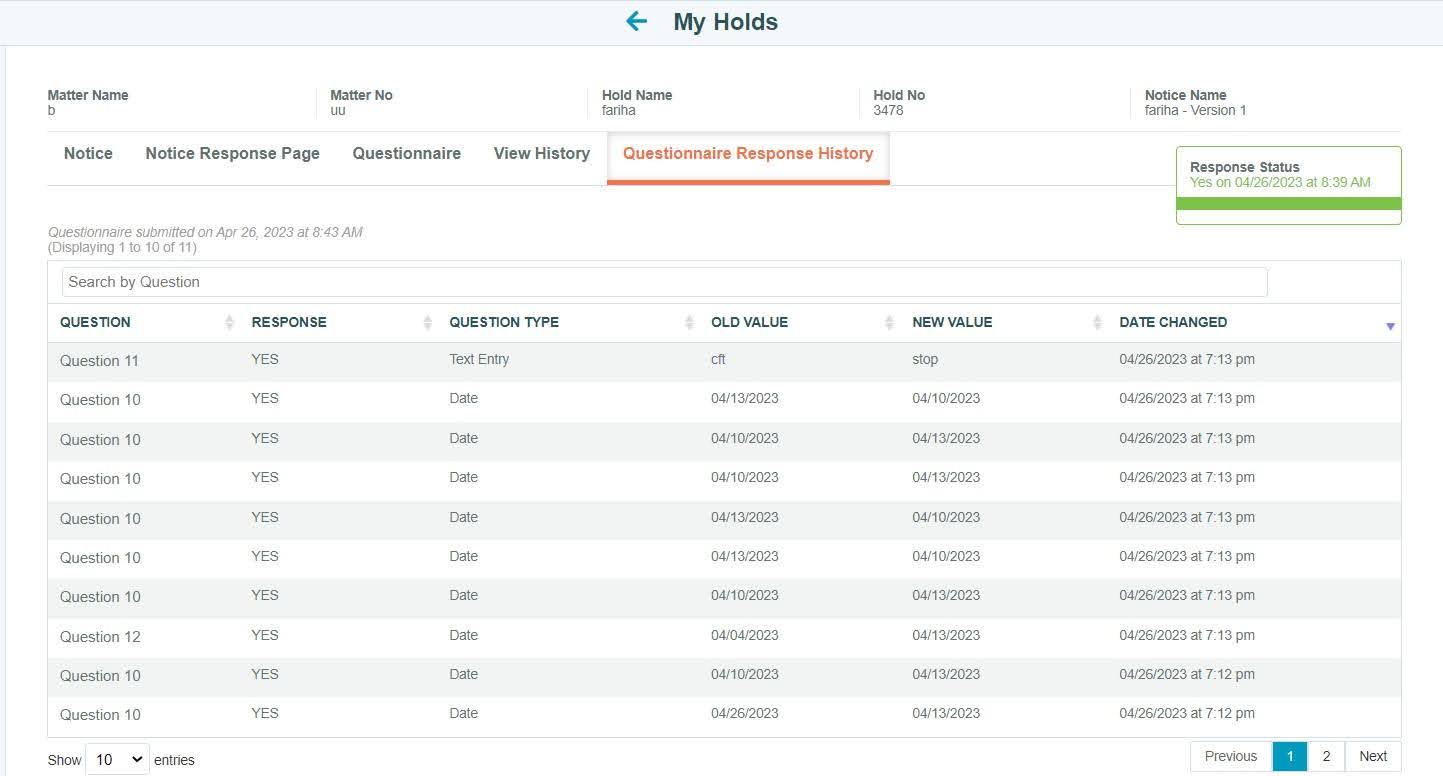The width and height of the screenshot is (1443, 776).
Task: Click the QUESTION TYPE column header
Action: point(504,322)
